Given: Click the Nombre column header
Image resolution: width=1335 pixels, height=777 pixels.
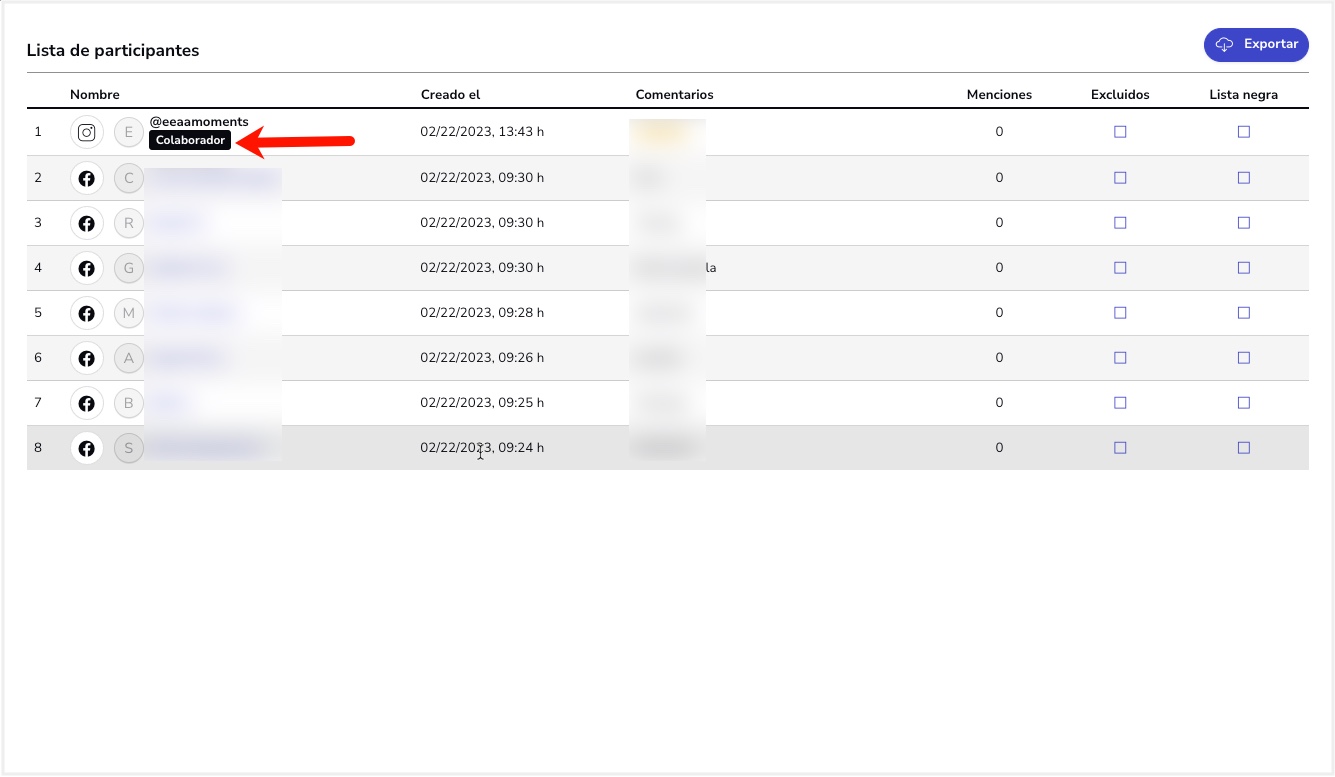Looking at the screenshot, I should (x=95, y=95).
